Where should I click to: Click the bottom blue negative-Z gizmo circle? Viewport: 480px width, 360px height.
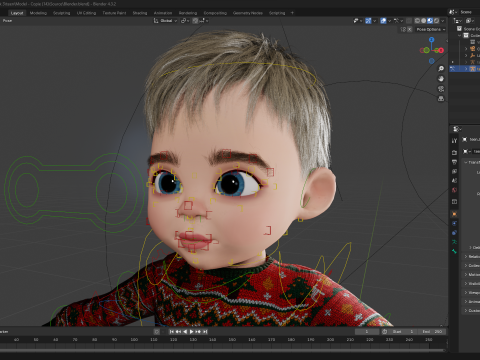tap(432, 61)
